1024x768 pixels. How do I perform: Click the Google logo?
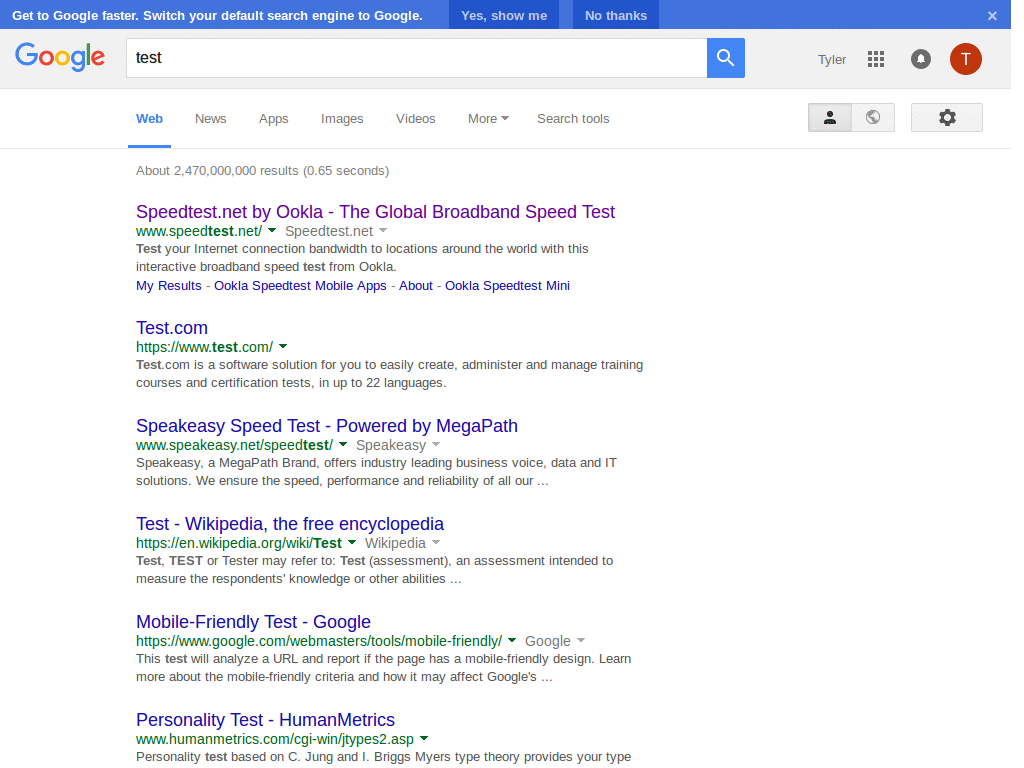pyautogui.click(x=60, y=57)
